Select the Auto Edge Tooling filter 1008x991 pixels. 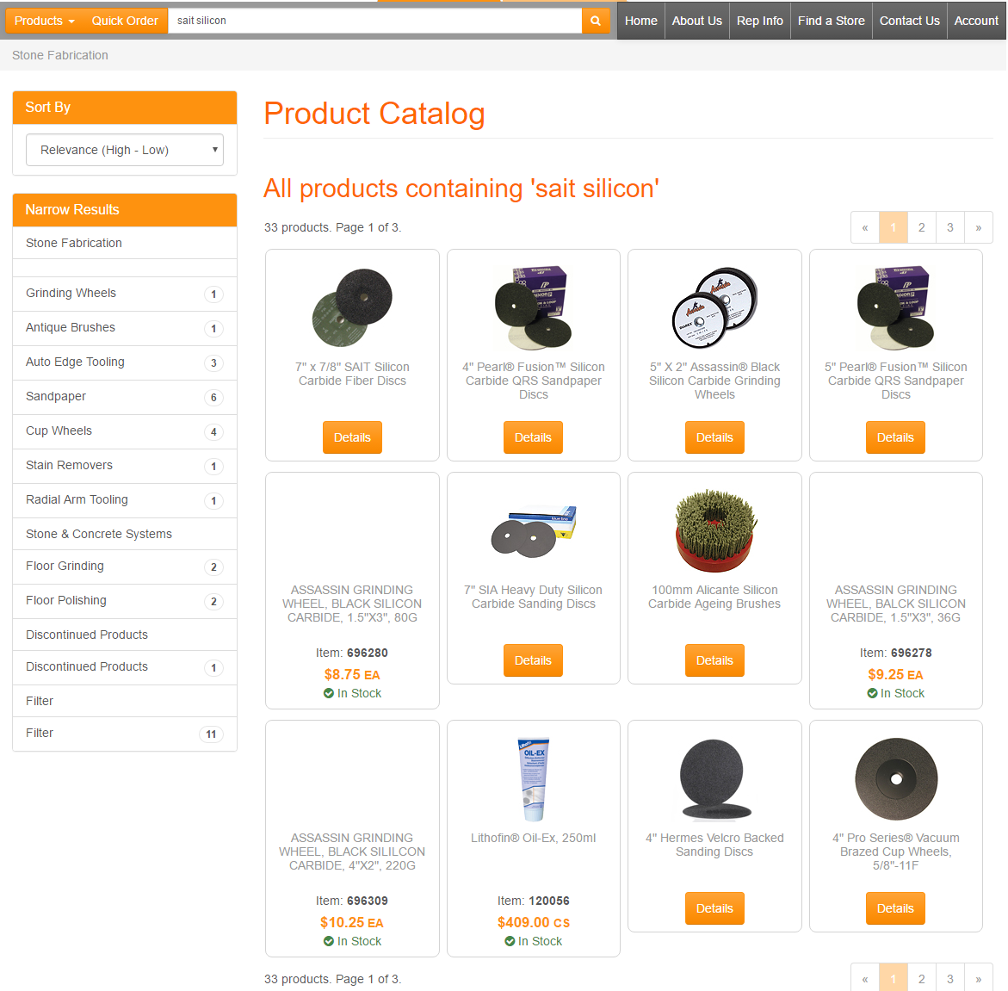[125, 362]
